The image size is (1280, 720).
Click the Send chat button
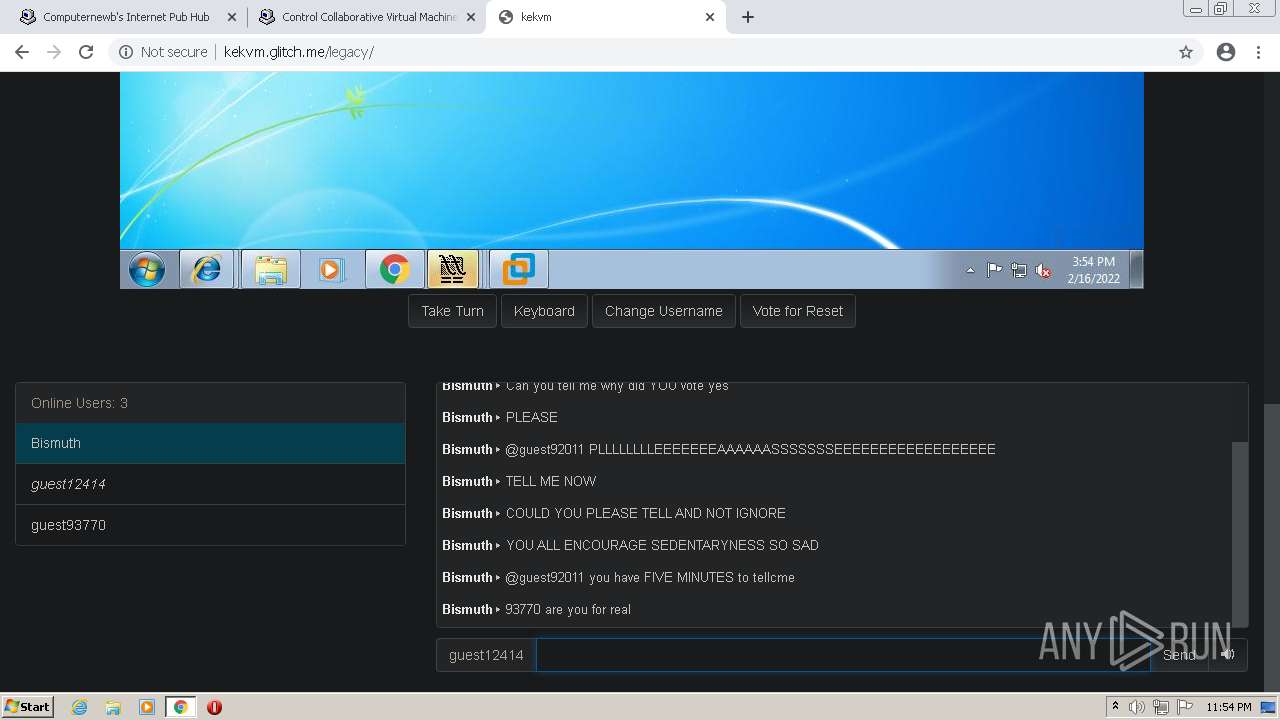pos(1179,655)
